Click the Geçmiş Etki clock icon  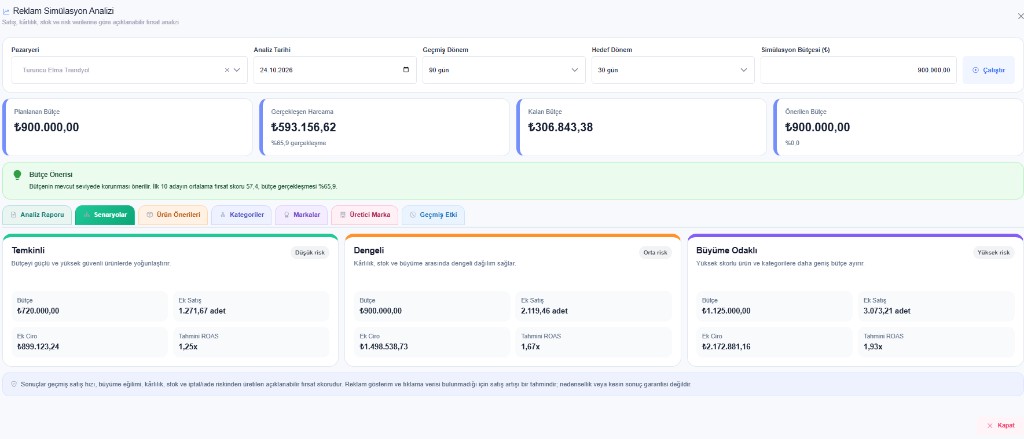412,215
